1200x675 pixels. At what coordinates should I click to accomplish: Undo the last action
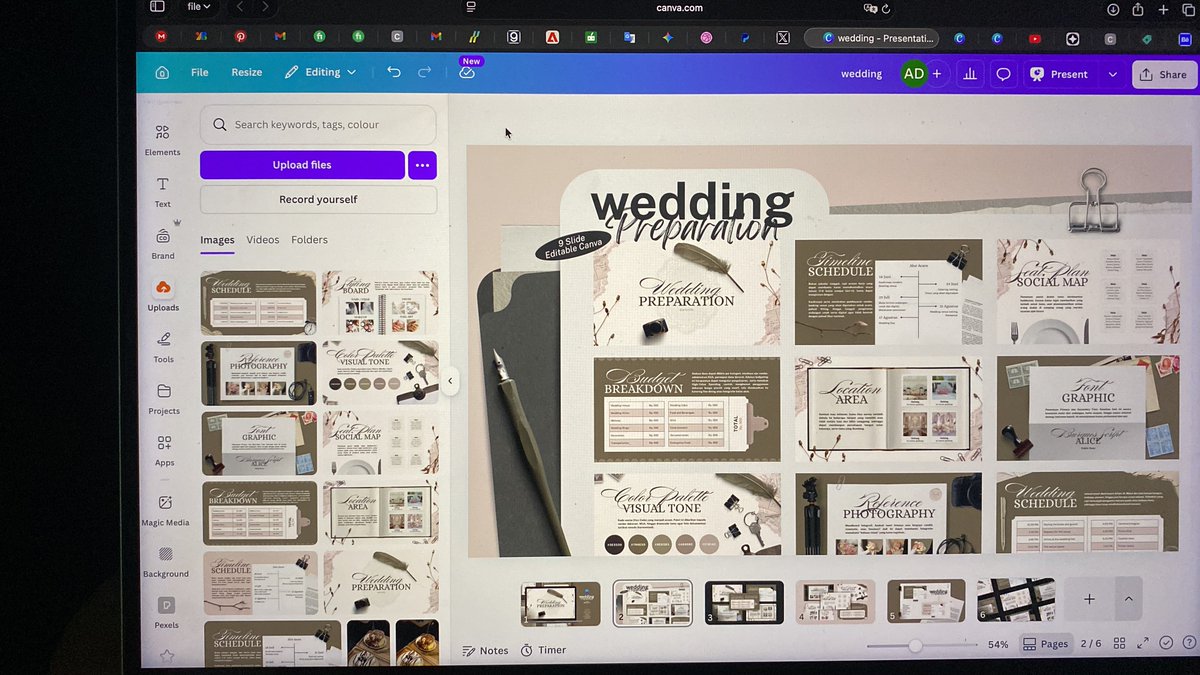pyautogui.click(x=394, y=72)
